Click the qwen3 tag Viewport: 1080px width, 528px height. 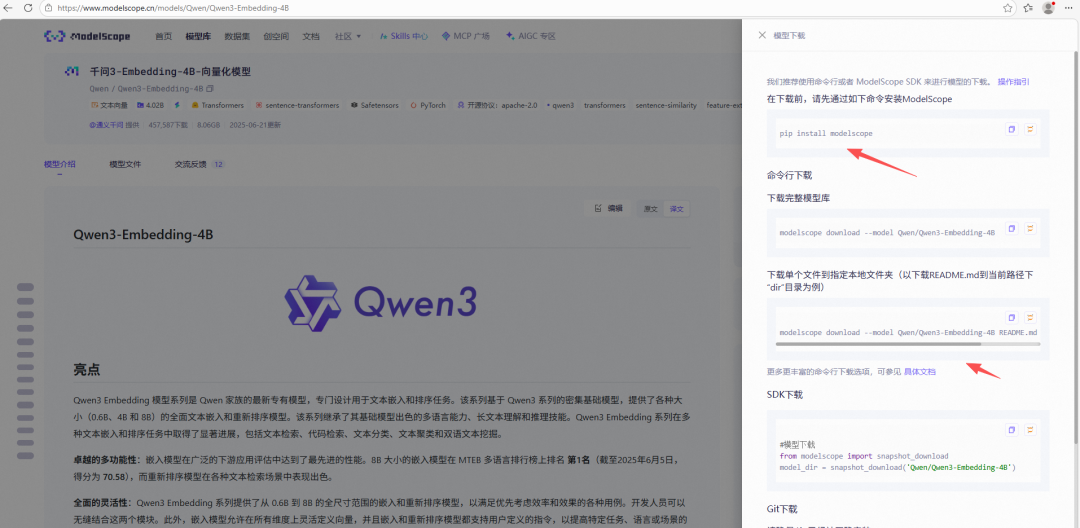561,105
